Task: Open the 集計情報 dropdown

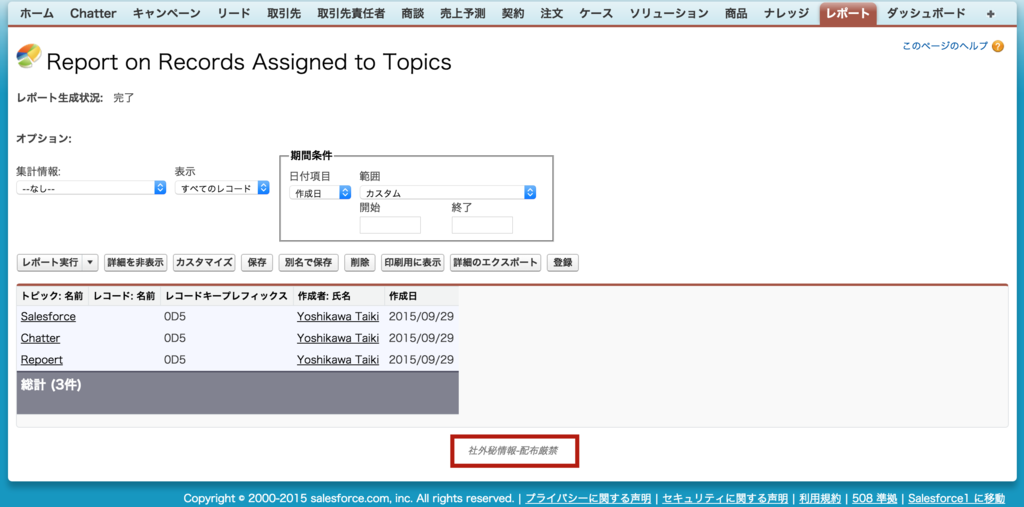Action: [91, 188]
